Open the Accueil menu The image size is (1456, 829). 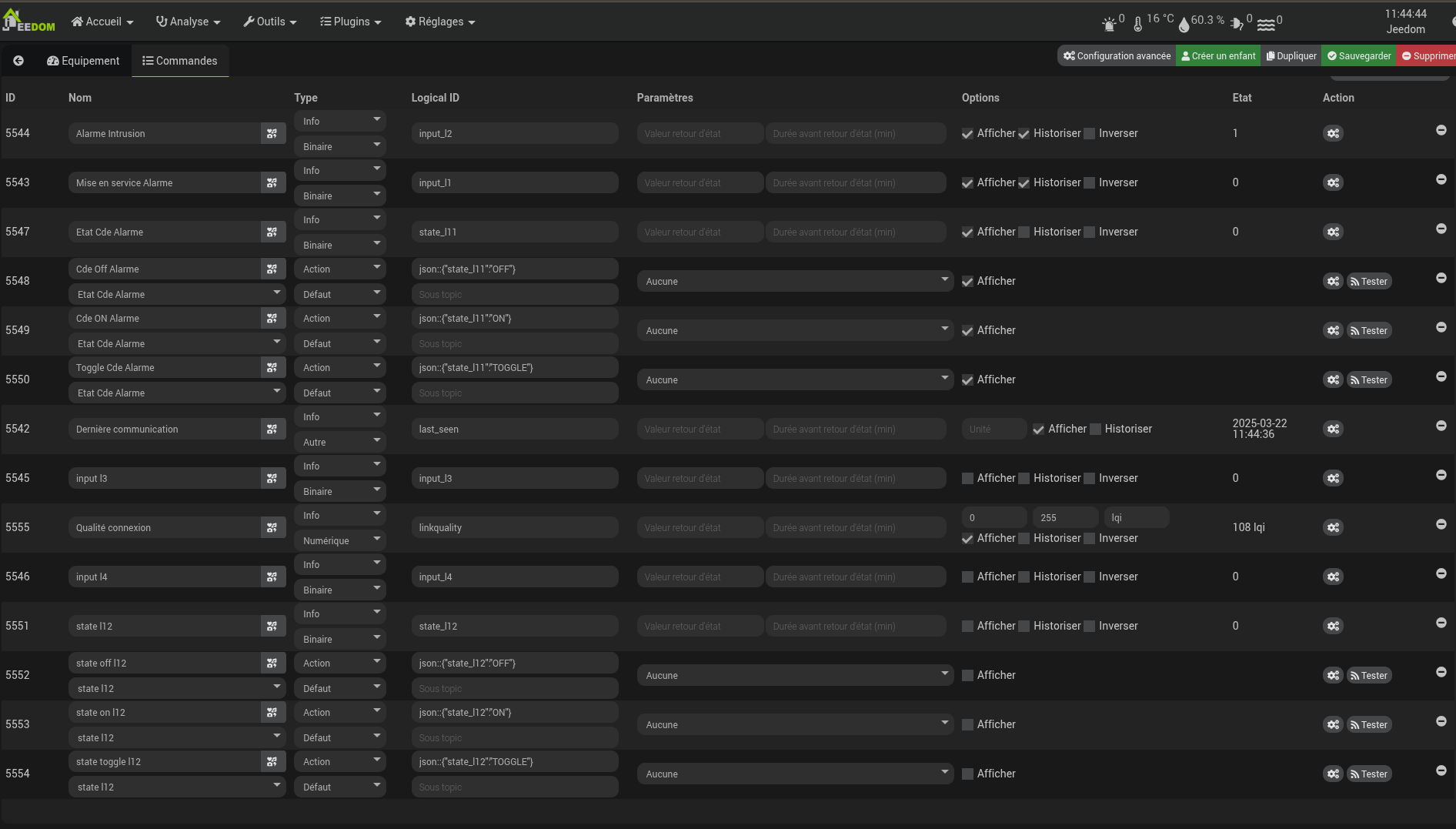[102, 22]
